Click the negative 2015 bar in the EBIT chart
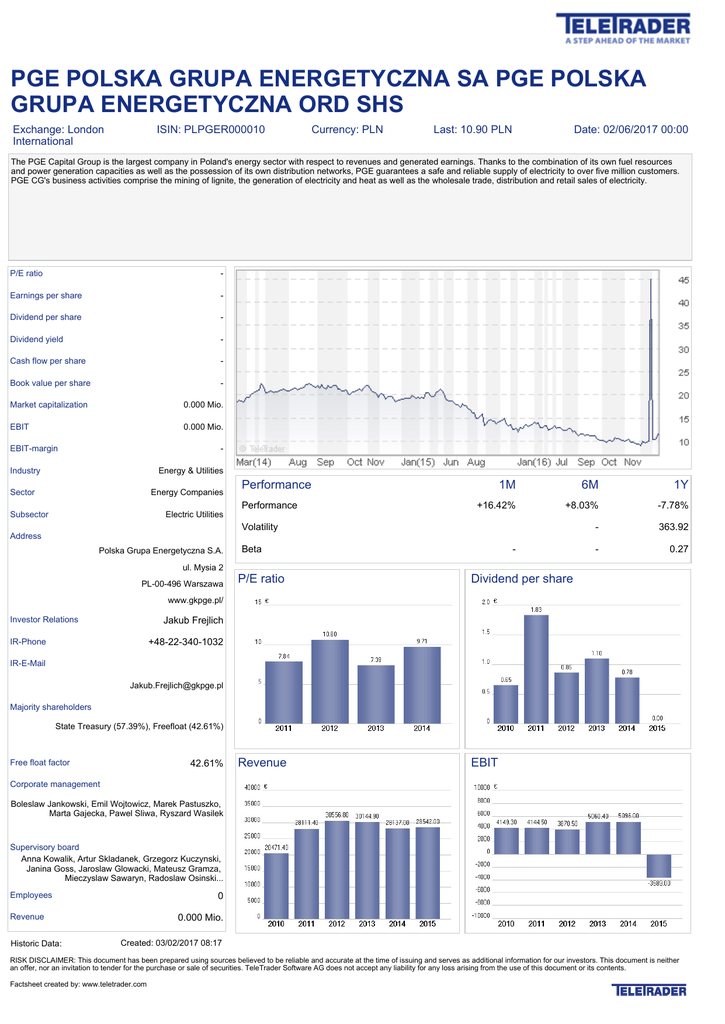This screenshot has width=725, height=1024. [658, 866]
